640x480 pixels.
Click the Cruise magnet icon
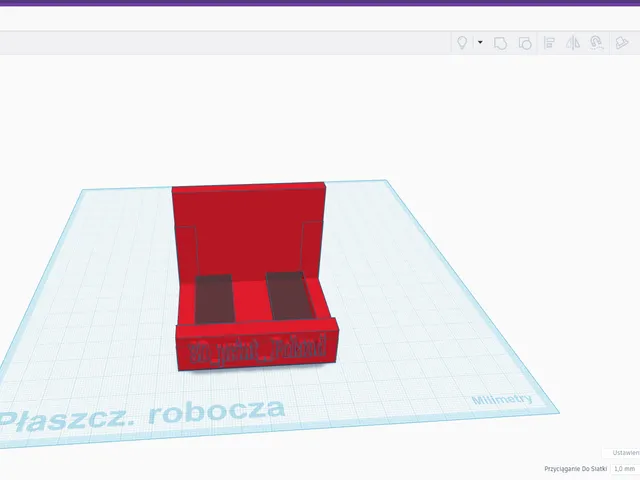[596, 43]
